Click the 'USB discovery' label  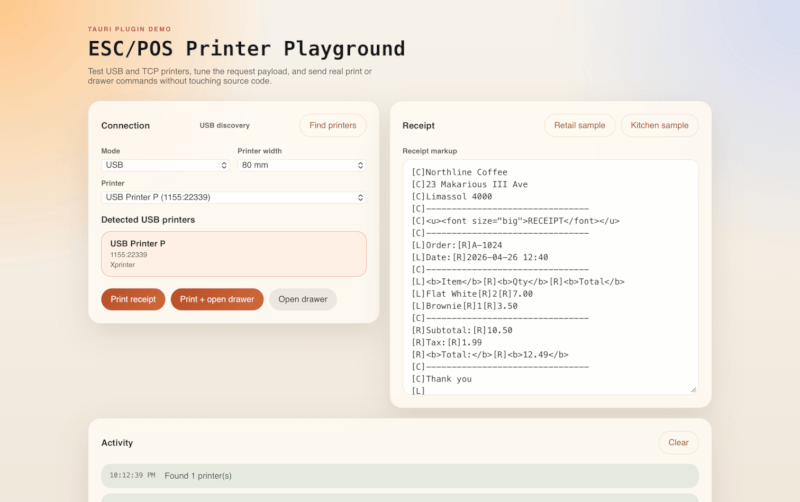point(224,126)
